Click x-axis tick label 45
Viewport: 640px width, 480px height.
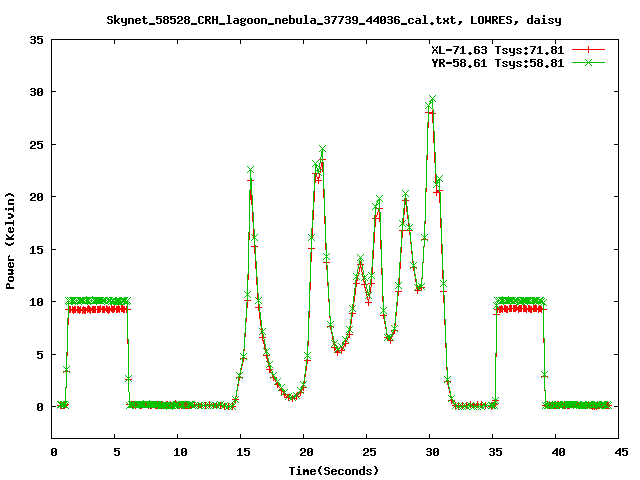(621, 452)
